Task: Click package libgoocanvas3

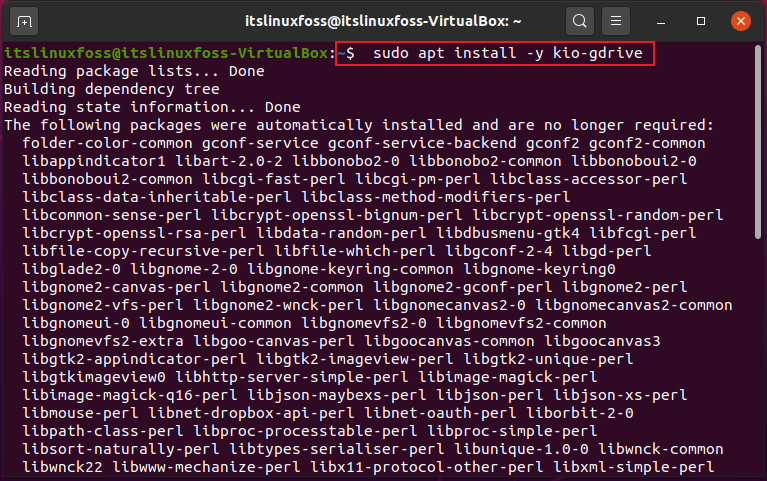Action: [x=603, y=341]
